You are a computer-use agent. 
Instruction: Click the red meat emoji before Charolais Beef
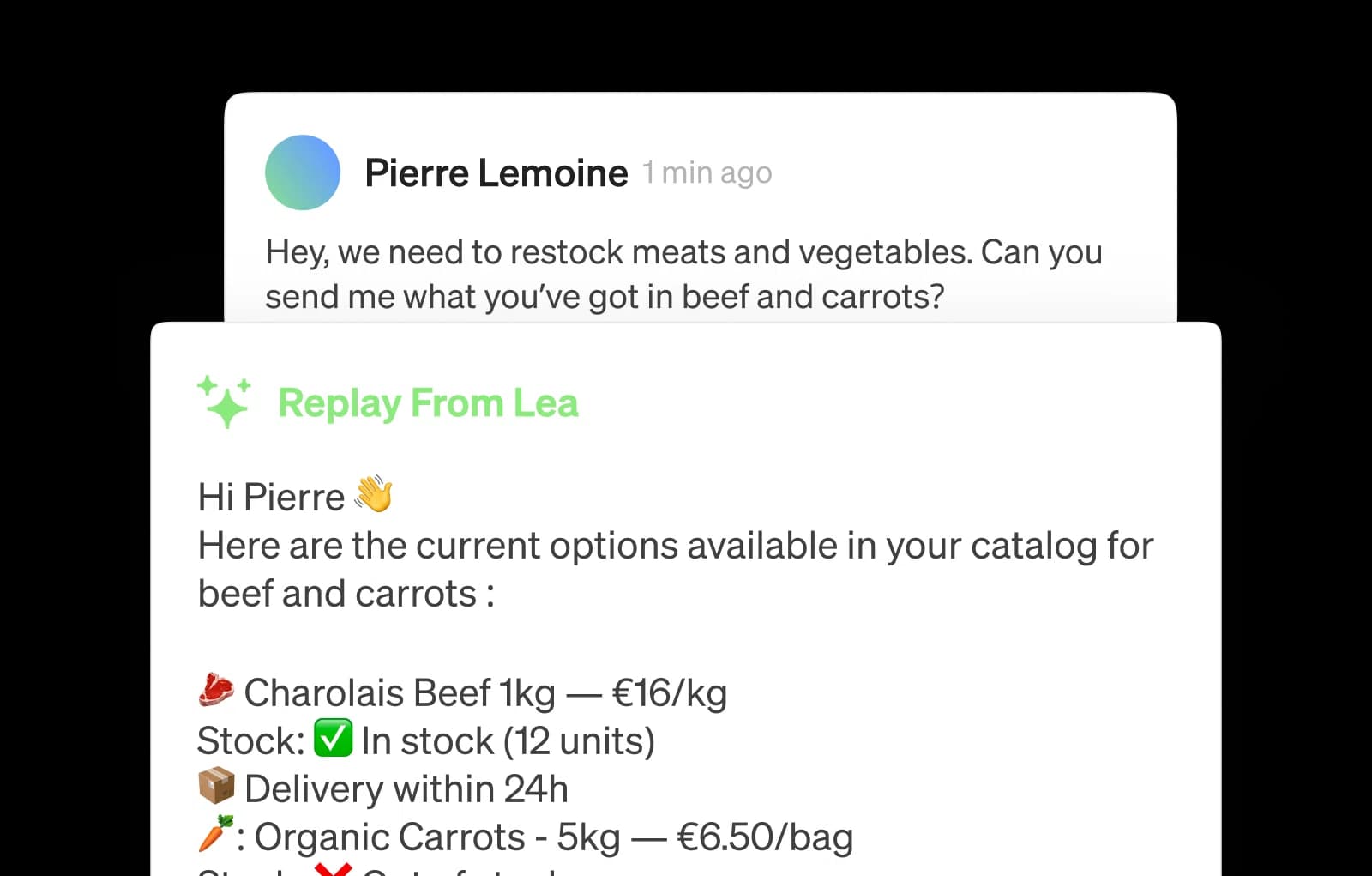point(215,691)
